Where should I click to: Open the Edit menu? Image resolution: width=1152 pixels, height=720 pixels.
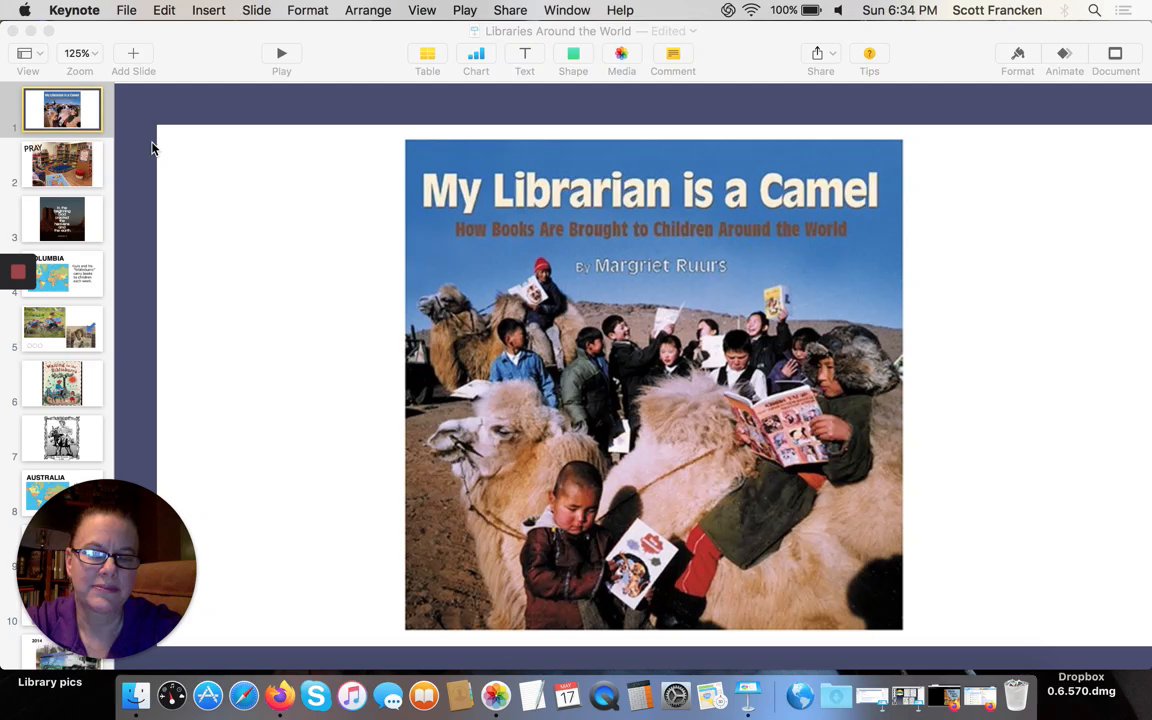tap(164, 10)
